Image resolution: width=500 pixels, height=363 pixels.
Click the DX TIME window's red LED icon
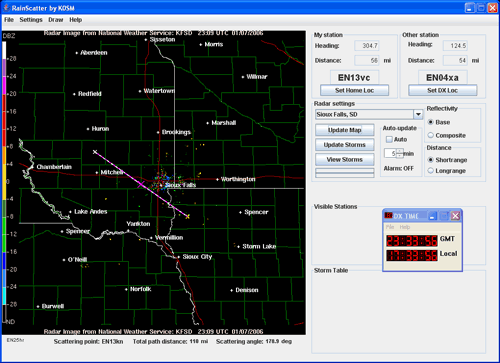coord(388,216)
